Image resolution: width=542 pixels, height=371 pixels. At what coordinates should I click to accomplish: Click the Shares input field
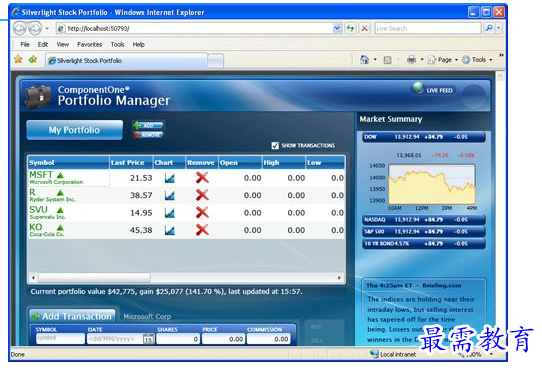[x=178, y=339]
